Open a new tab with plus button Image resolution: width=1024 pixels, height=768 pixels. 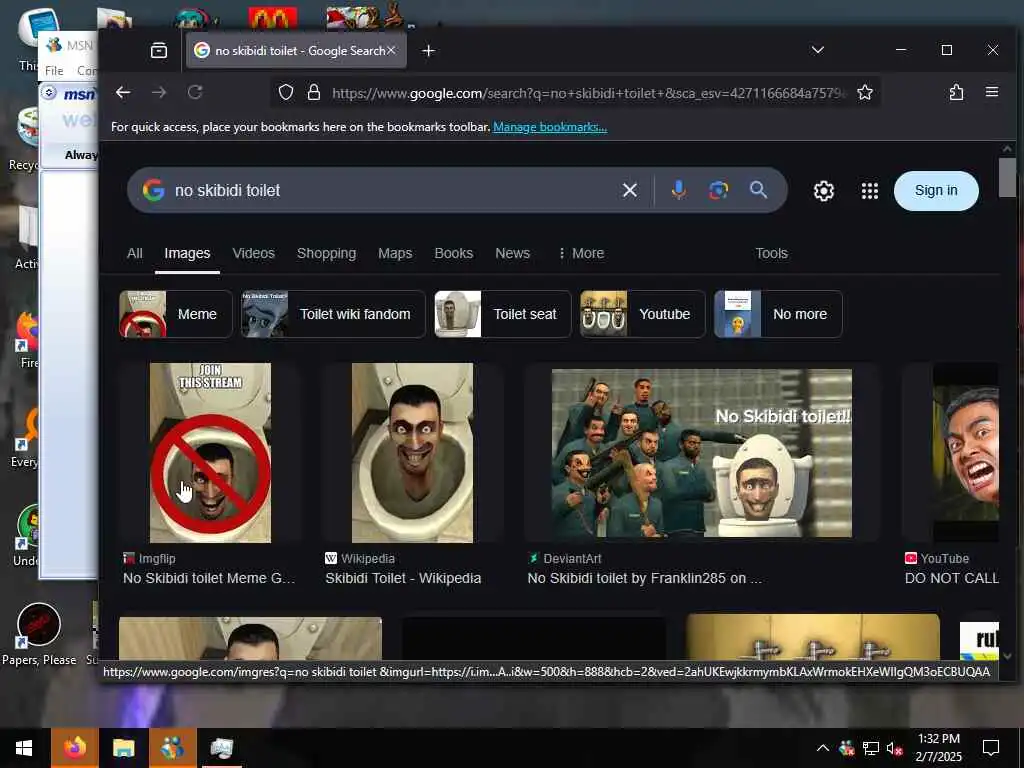click(x=428, y=50)
